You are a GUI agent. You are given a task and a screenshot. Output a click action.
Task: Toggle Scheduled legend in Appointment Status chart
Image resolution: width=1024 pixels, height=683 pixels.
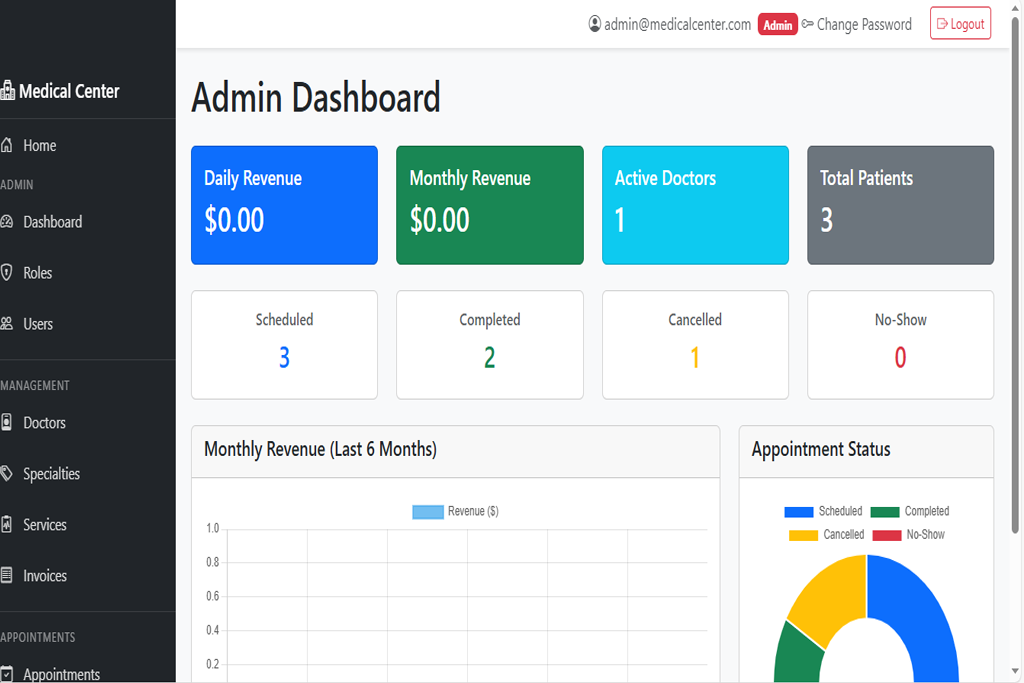[x=824, y=511]
